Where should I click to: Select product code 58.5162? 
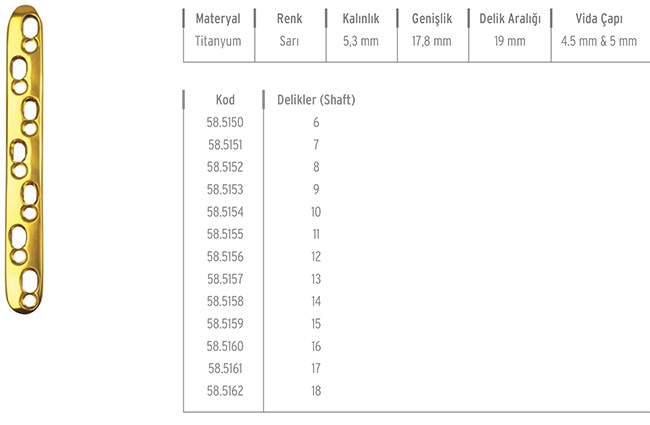point(225,391)
